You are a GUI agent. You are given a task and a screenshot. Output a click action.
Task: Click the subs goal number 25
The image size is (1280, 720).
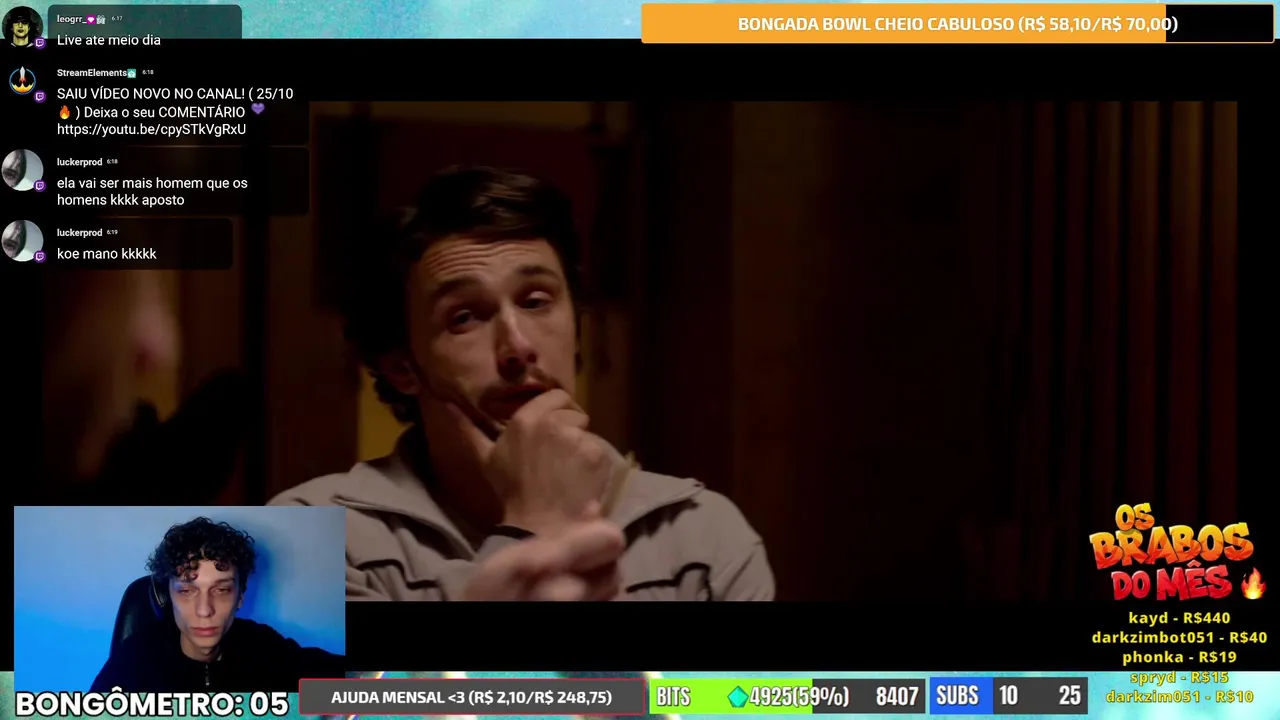pos(1070,696)
